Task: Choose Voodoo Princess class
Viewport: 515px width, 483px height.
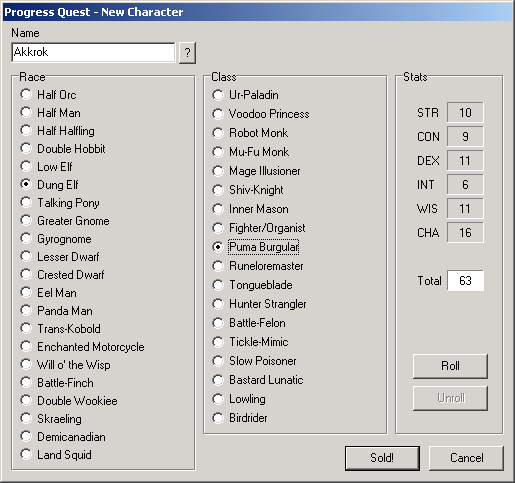Action: [261, 114]
